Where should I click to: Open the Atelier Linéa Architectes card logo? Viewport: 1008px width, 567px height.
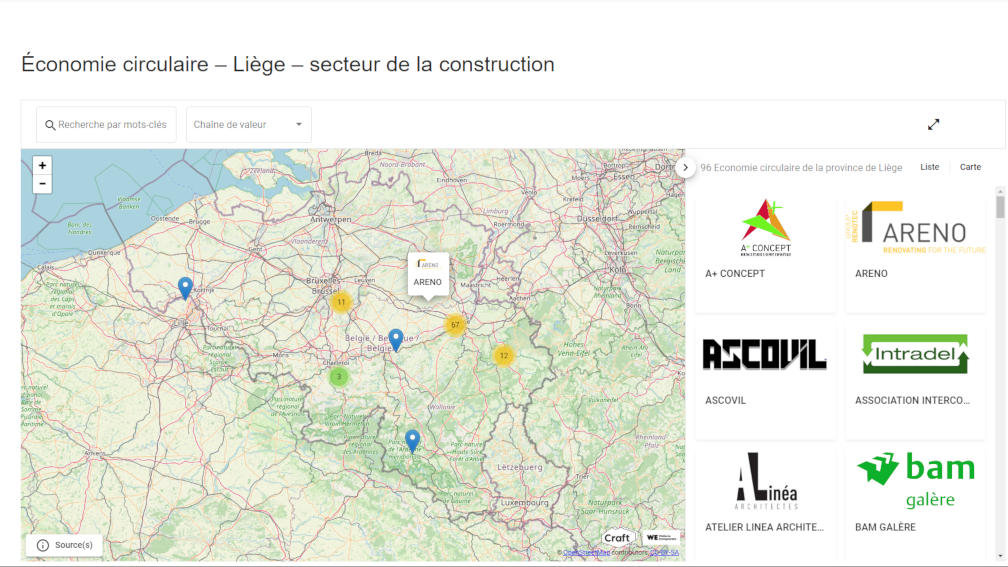[766, 482]
